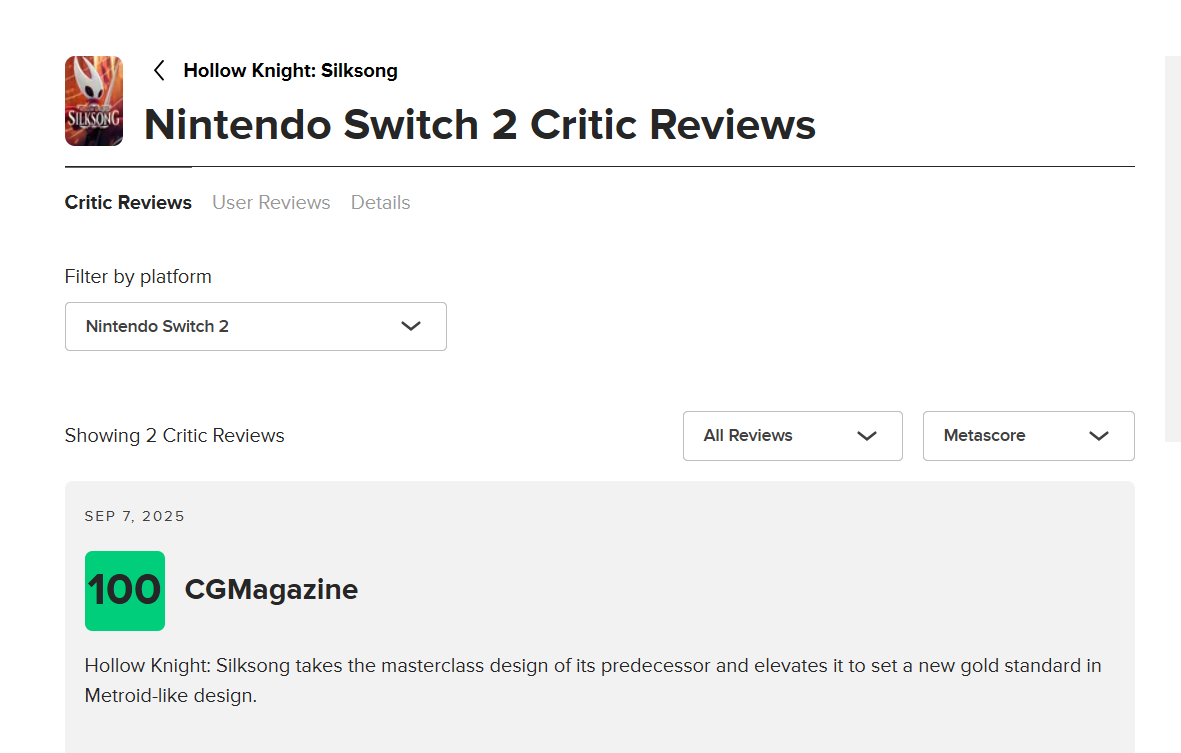Click the vertical scrollbar on the right
This screenshot has height=753, width=1181.
pos(1172,250)
